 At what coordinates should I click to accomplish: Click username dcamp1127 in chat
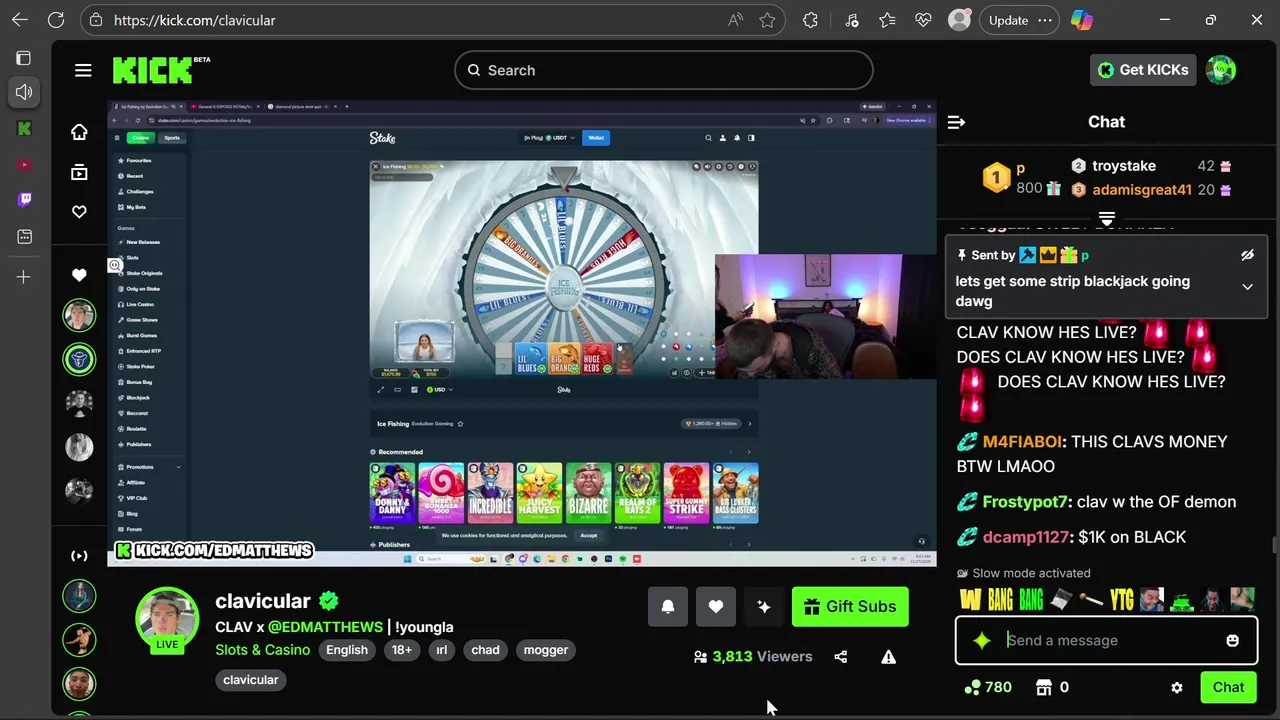1026,538
